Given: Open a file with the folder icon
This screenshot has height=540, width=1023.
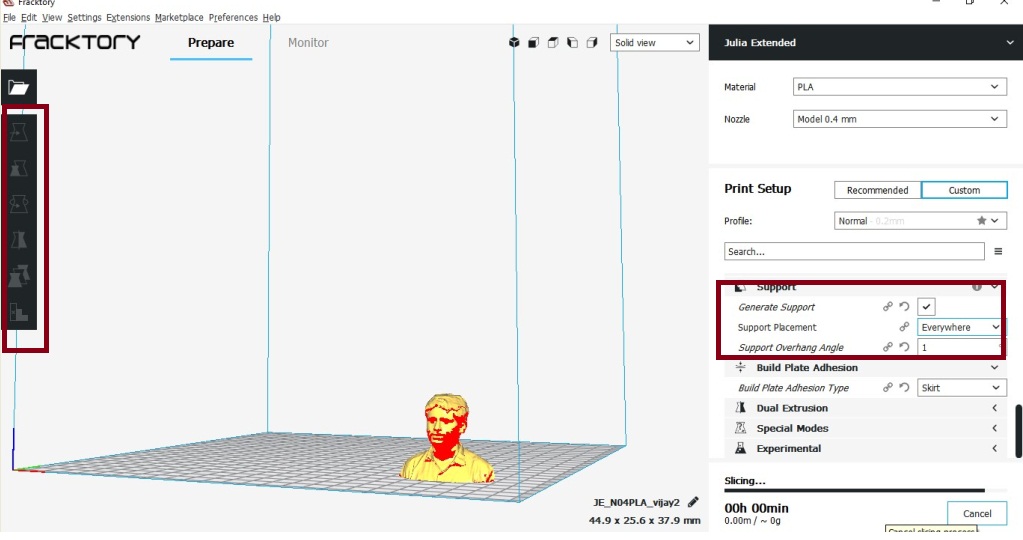Looking at the screenshot, I should pos(18,87).
